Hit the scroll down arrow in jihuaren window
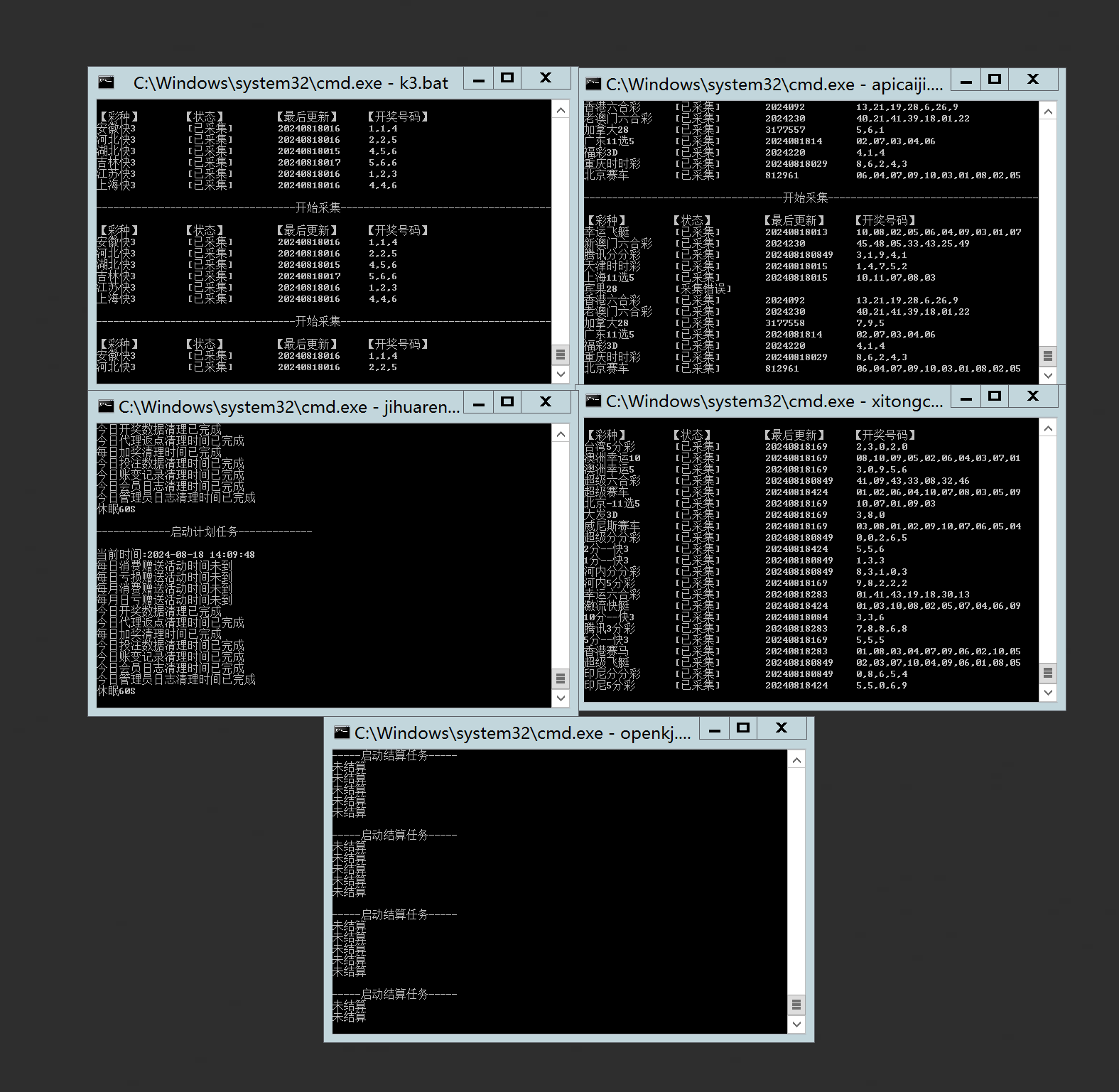 561,698
